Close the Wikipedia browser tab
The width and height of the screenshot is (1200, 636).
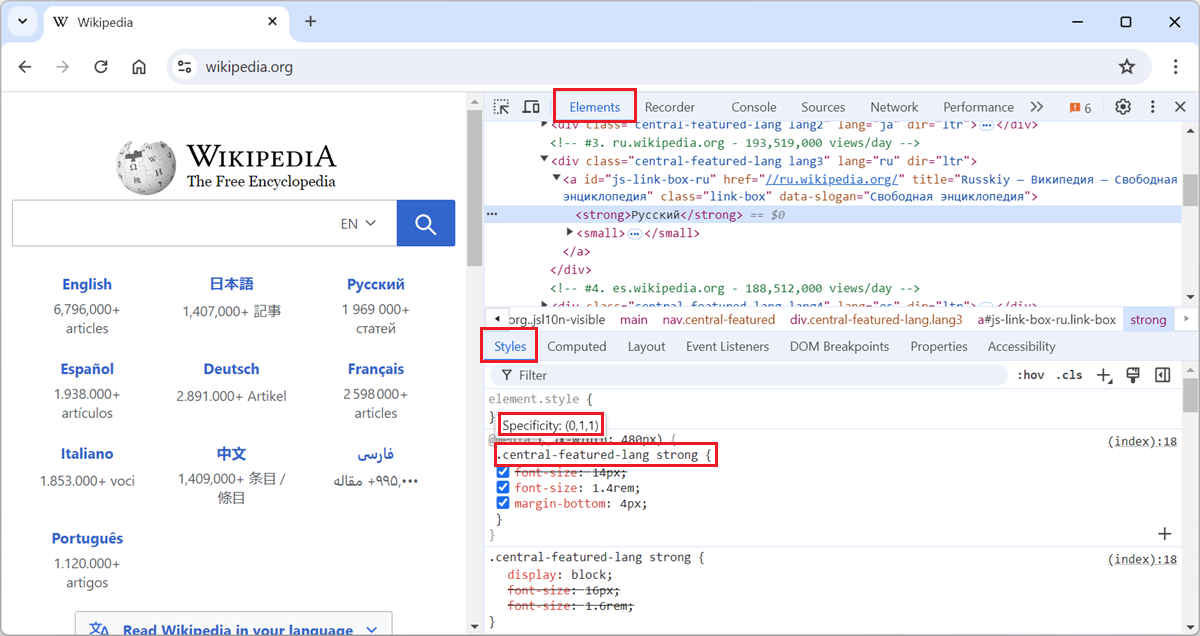[x=273, y=22]
